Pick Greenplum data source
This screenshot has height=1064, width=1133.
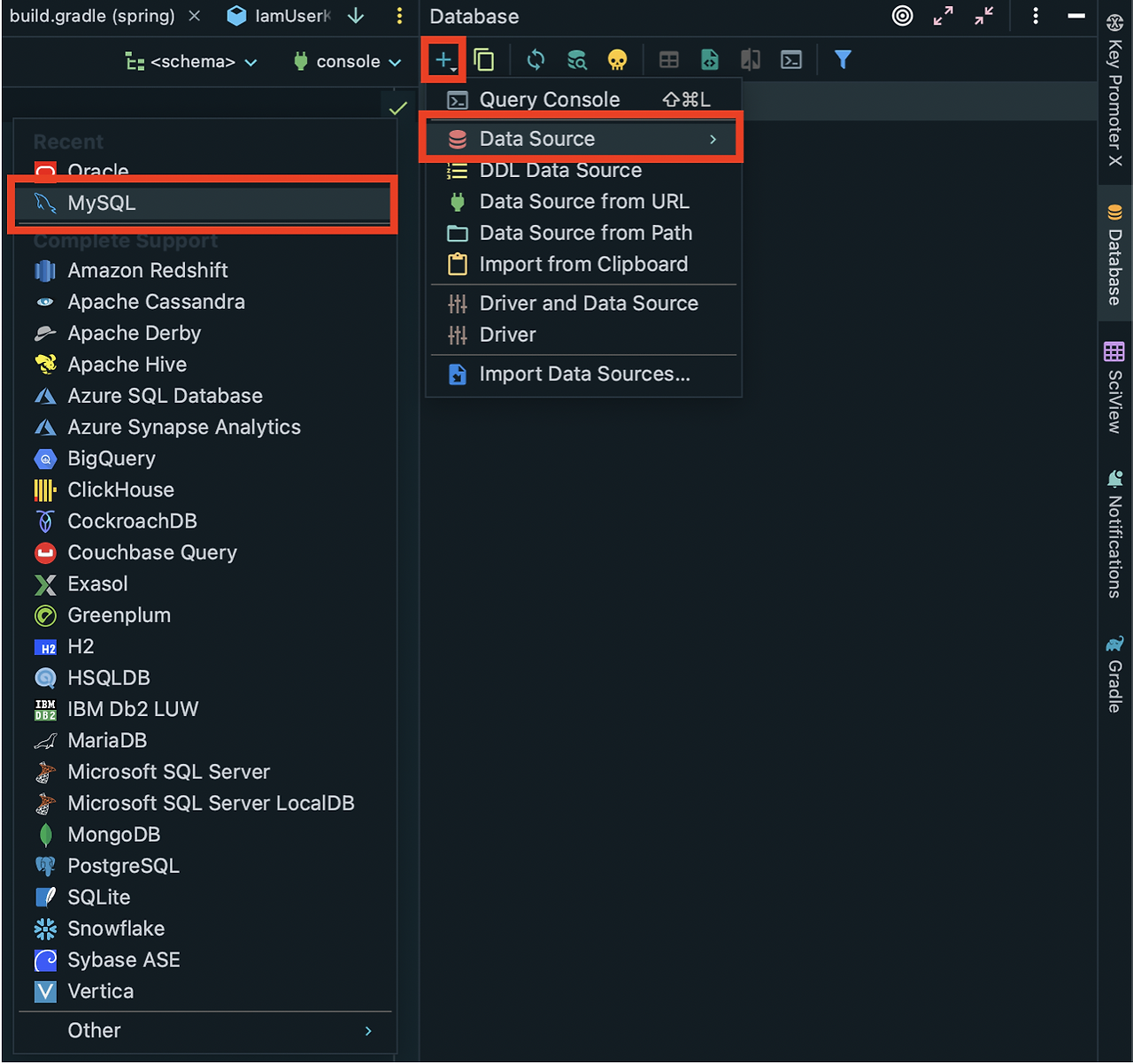[205, 615]
